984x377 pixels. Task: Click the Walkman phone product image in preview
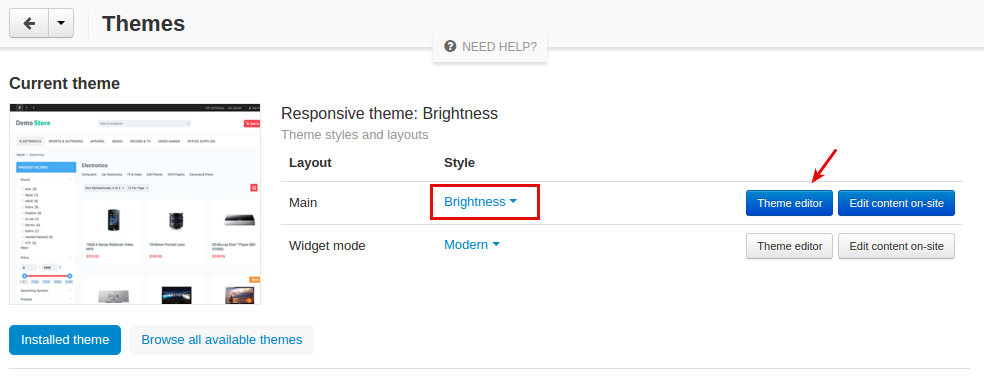114,220
